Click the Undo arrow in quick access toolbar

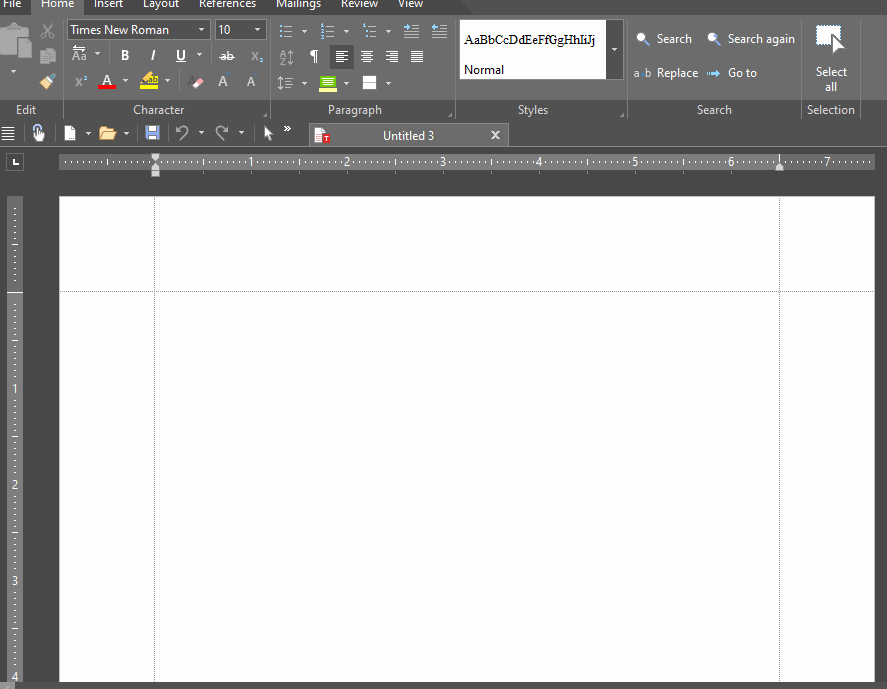coord(182,133)
